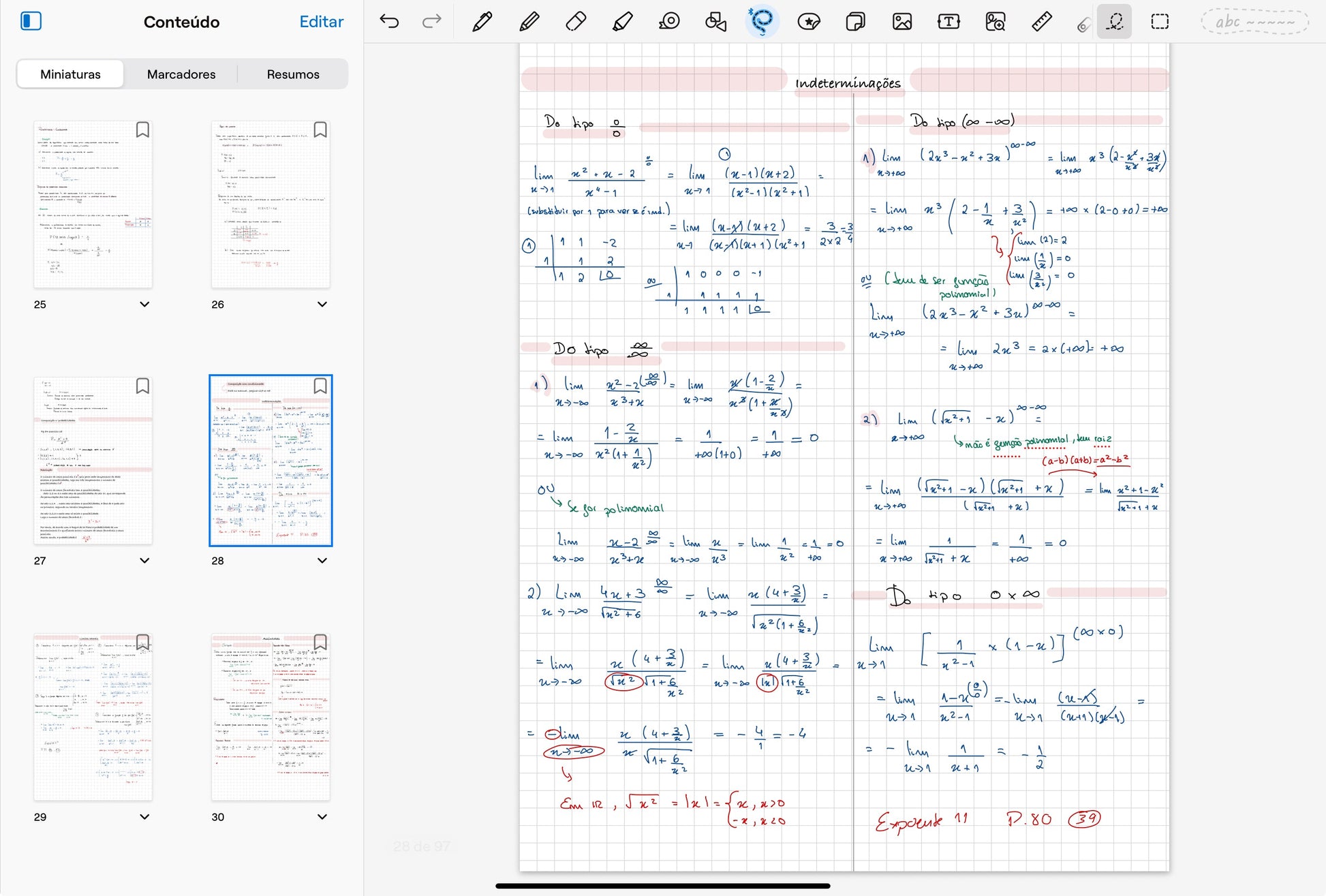1326x896 pixels.
Task: Select the eraser tool
Action: click(576, 22)
